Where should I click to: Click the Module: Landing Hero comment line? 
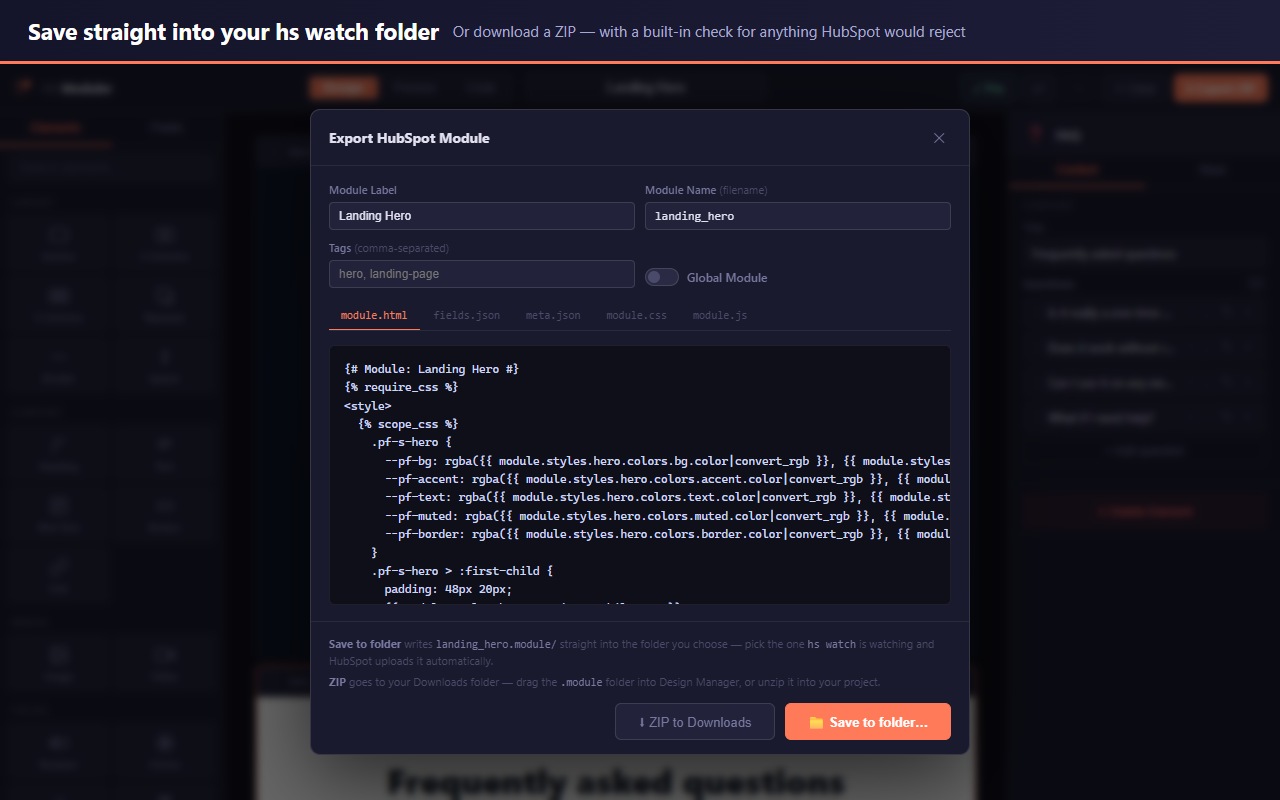tap(431, 369)
